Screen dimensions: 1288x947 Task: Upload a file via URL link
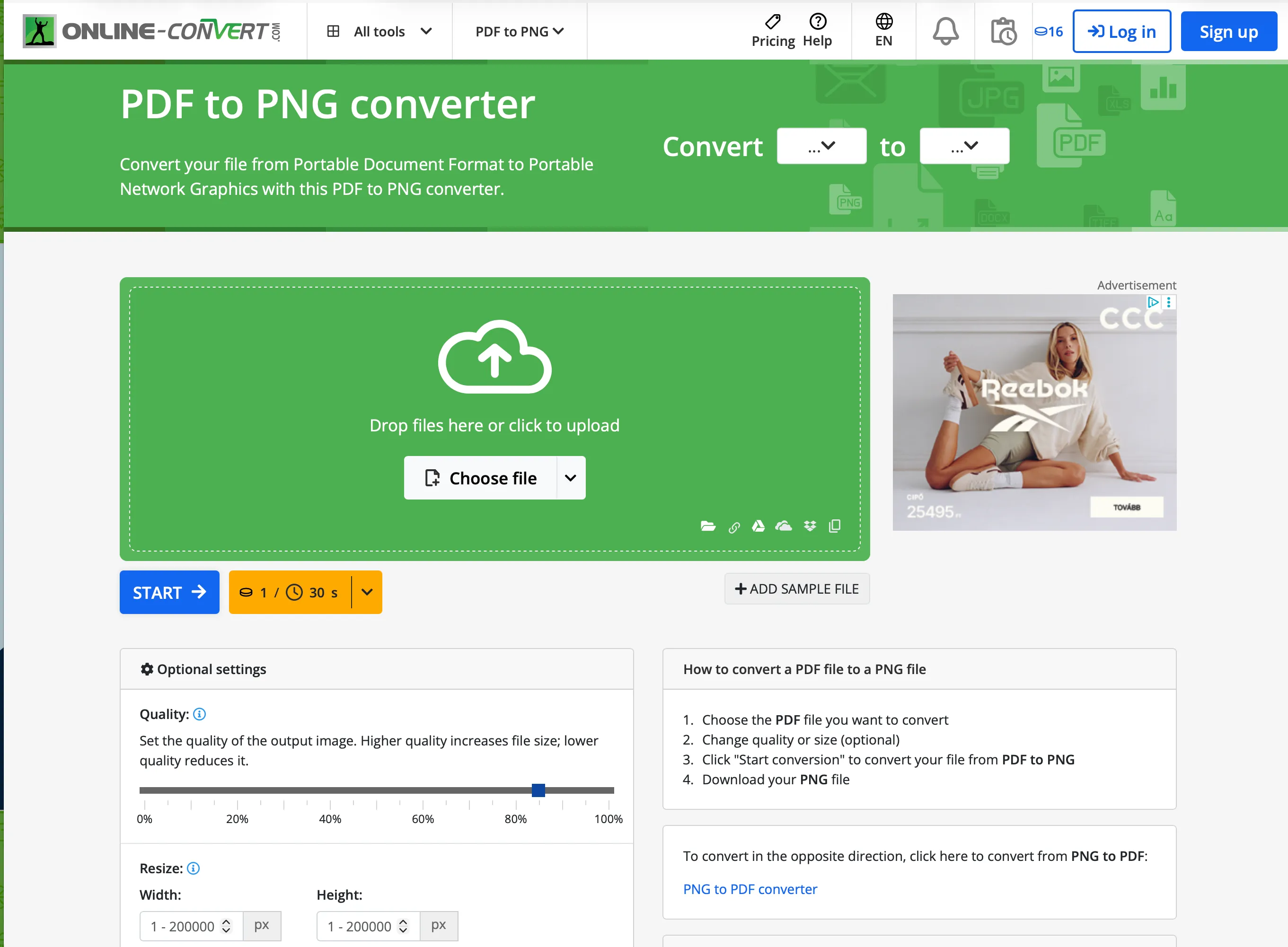pos(734,526)
